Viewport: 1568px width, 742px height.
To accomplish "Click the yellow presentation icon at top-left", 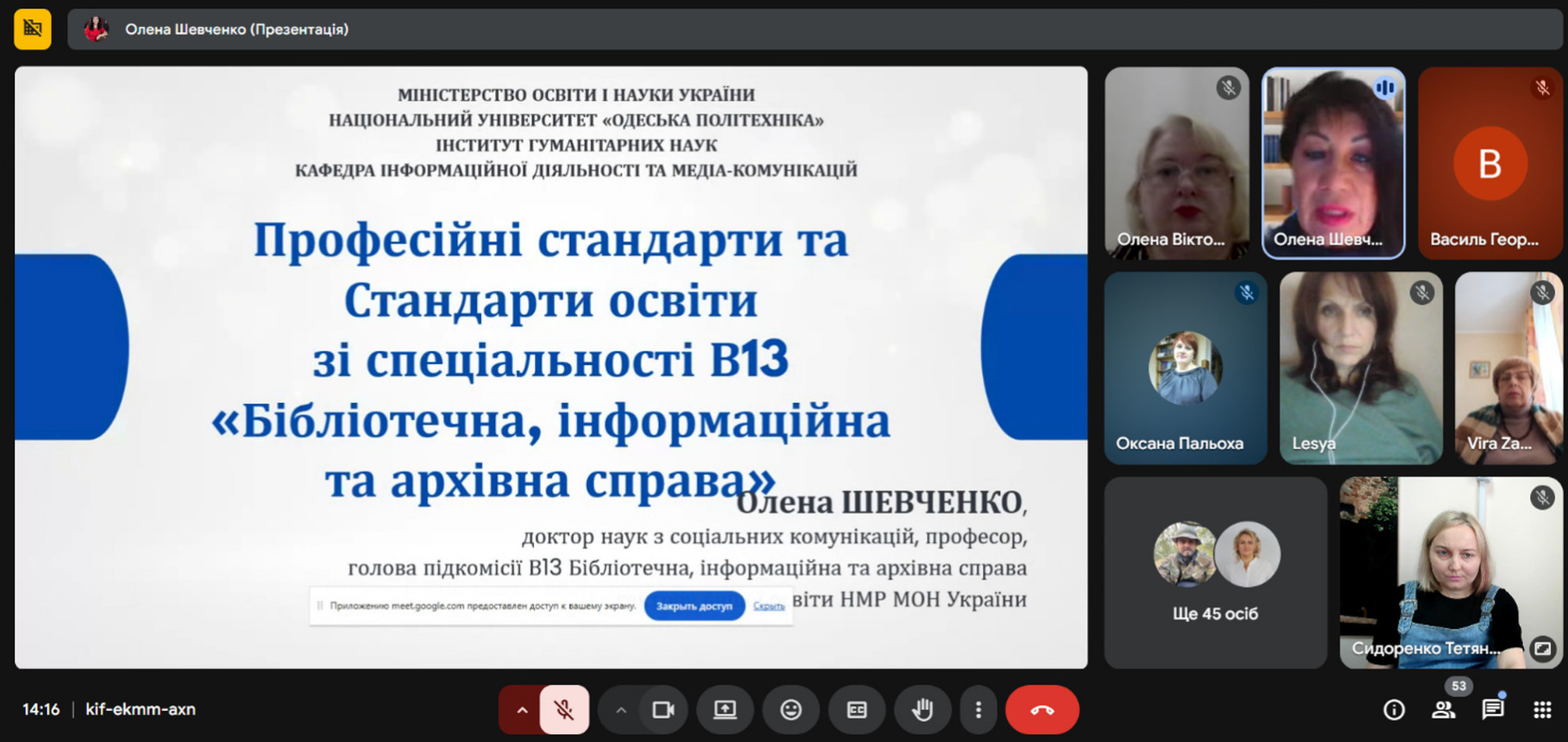I will pos(32,29).
